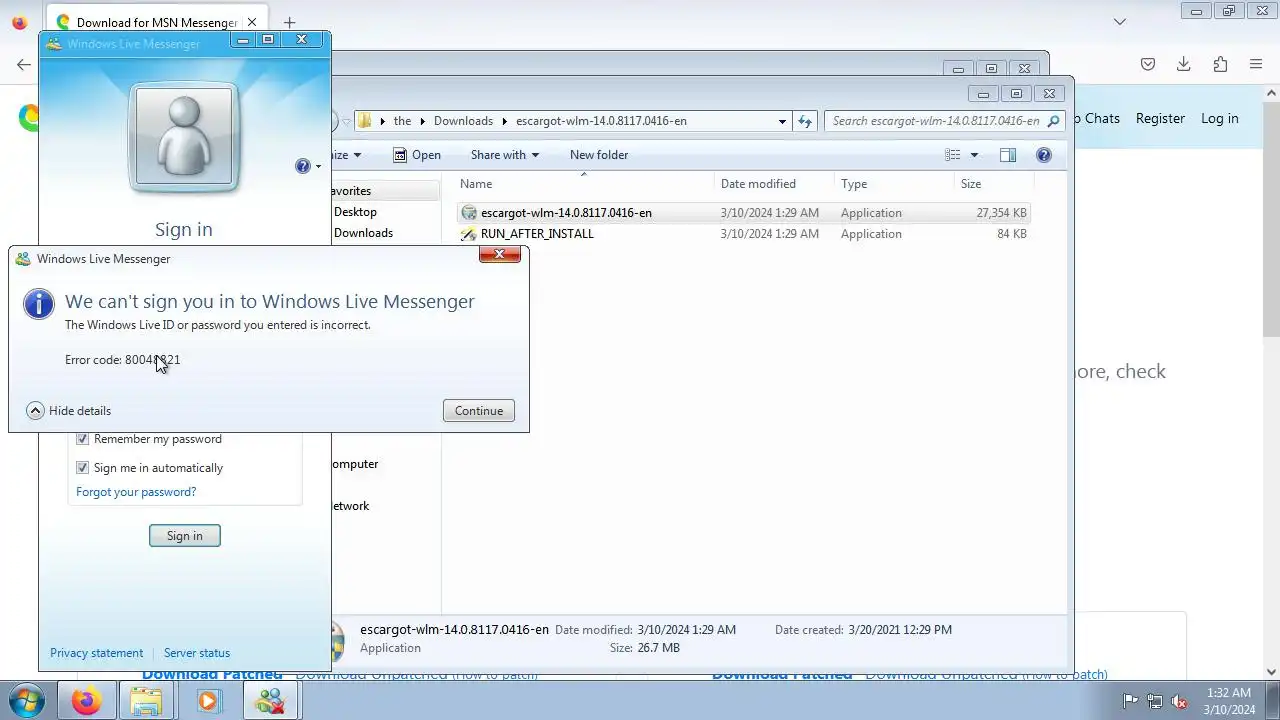Open the Forgot your password link

click(136, 492)
